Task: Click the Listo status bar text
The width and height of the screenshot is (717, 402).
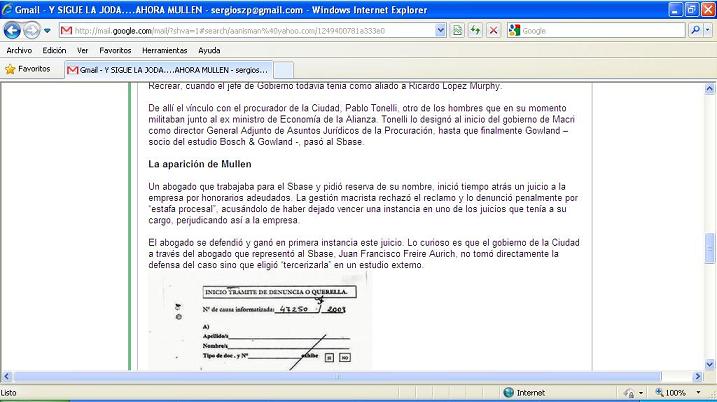Action: (x=8, y=393)
